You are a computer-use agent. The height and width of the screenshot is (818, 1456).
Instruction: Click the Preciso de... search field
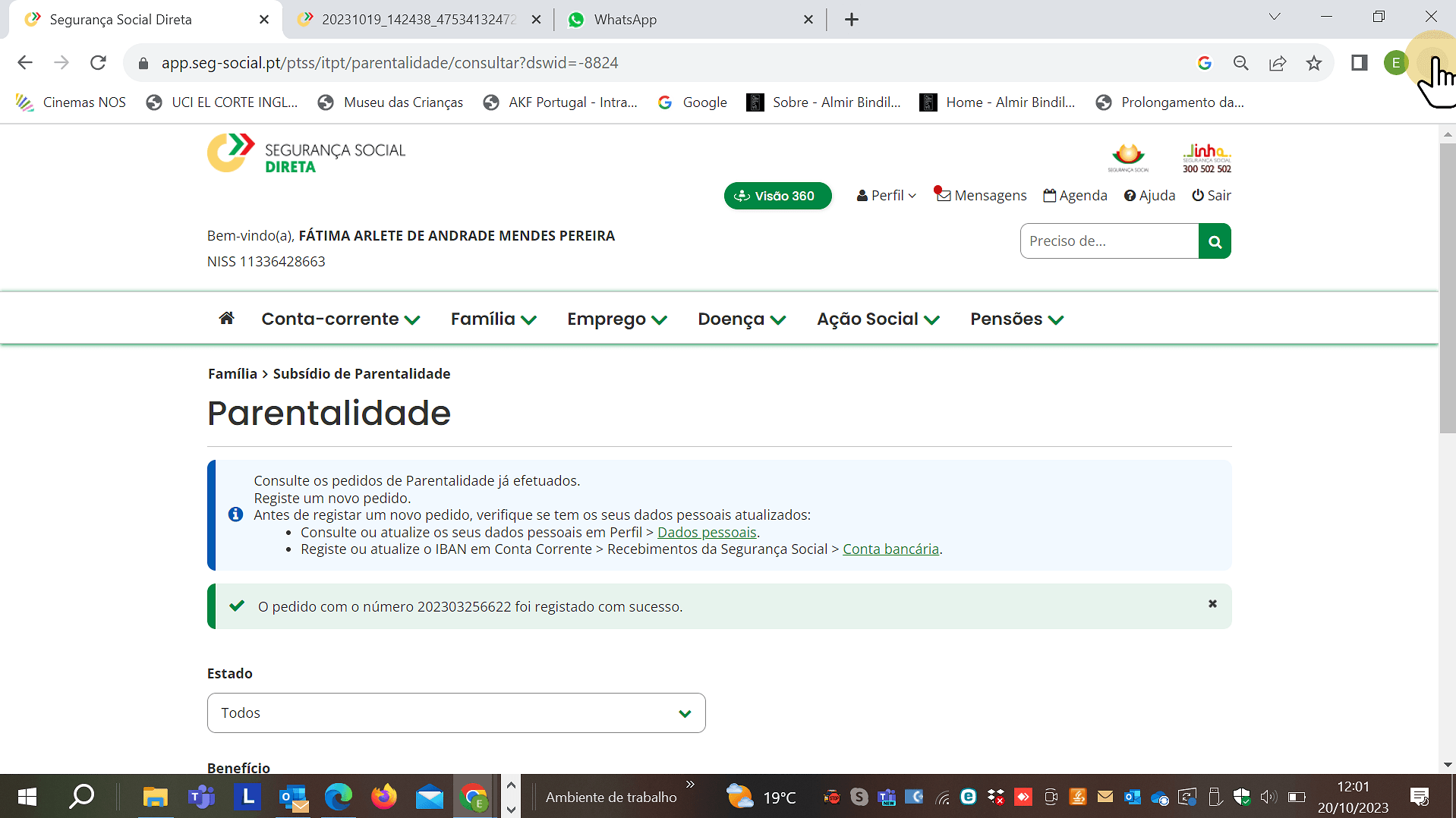tap(1109, 241)
